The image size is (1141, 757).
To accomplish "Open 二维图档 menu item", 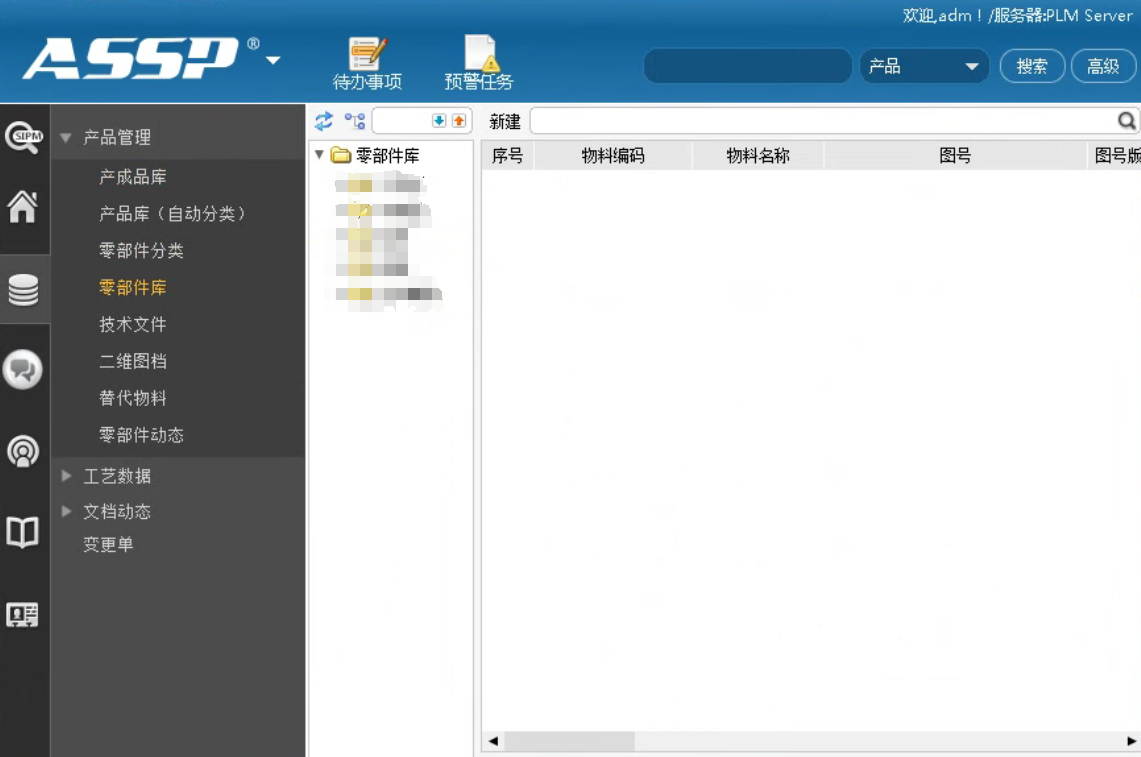I will pyautogui.click(x=132, y=361).
